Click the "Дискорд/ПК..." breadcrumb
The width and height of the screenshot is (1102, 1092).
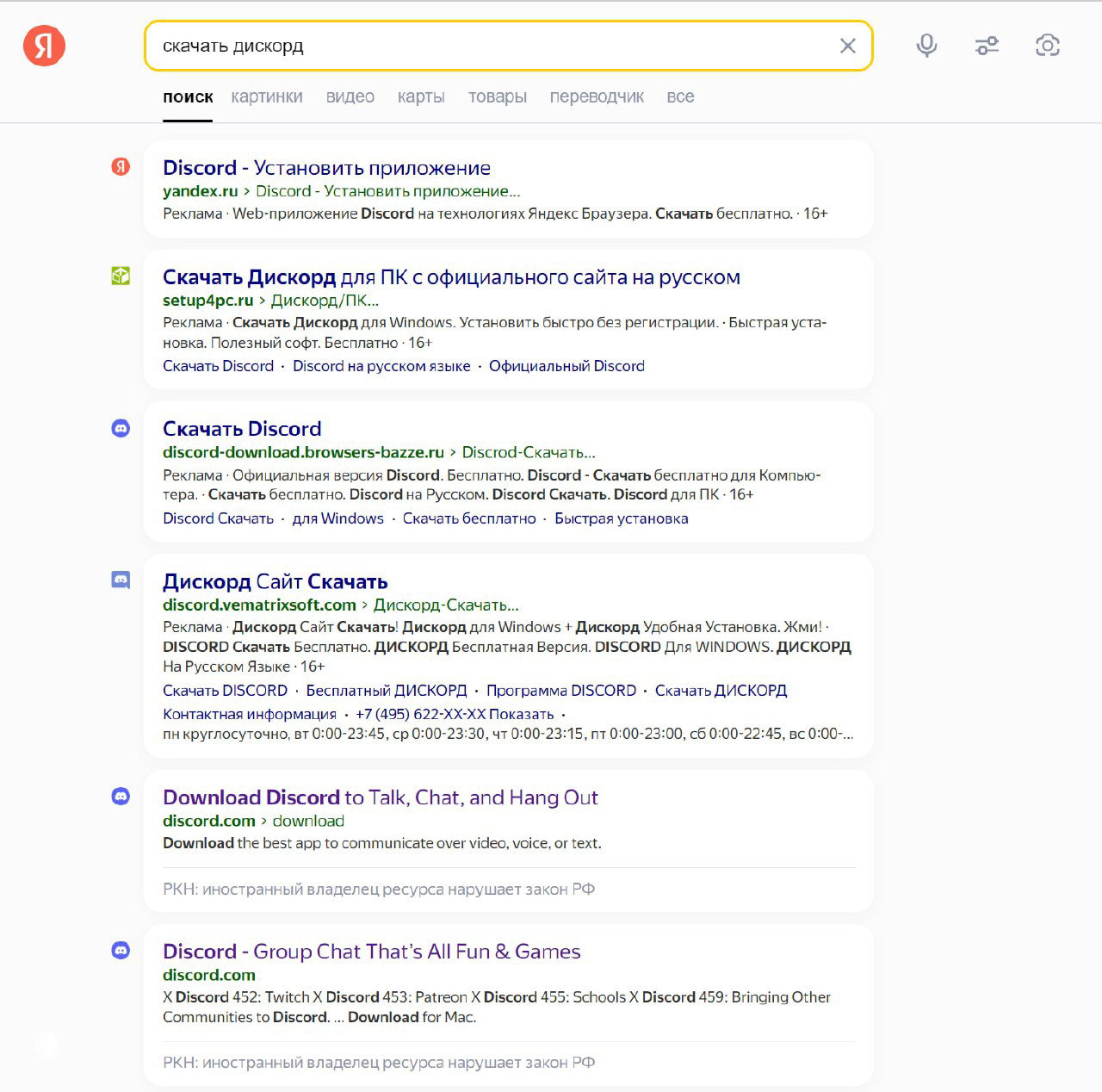[325, 301]
